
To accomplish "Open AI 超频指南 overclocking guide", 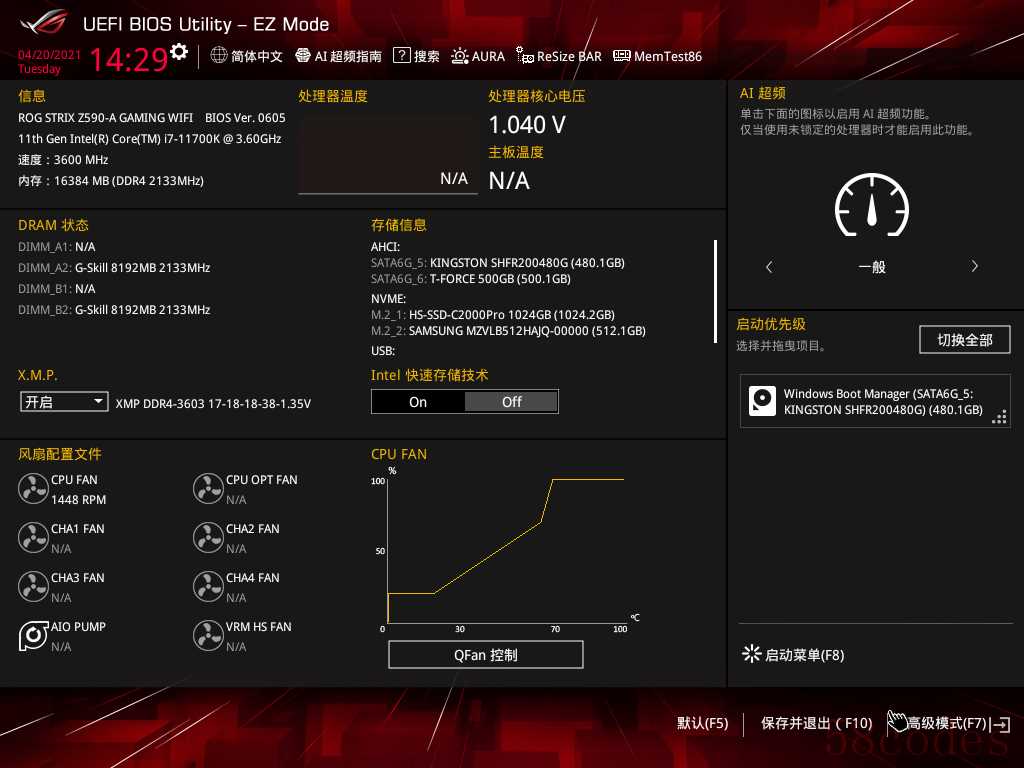I will pyautogui.click(x=338, y=56).
